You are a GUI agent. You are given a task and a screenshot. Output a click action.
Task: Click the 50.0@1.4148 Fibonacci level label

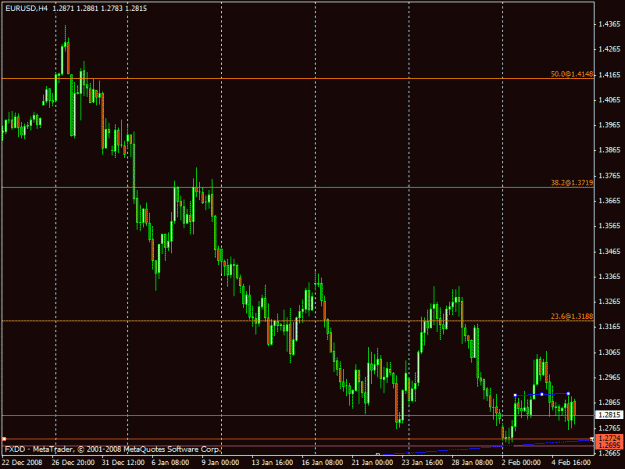[x=572, y=74]
